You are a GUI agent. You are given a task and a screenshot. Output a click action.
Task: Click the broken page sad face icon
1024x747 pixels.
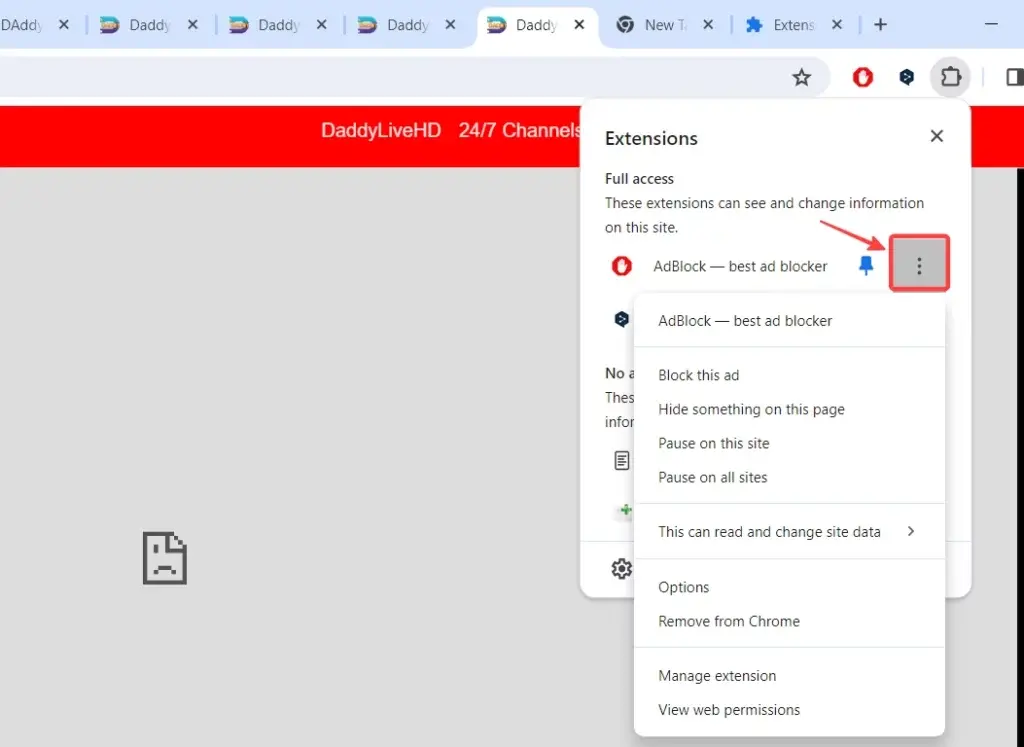coord(164,557)
